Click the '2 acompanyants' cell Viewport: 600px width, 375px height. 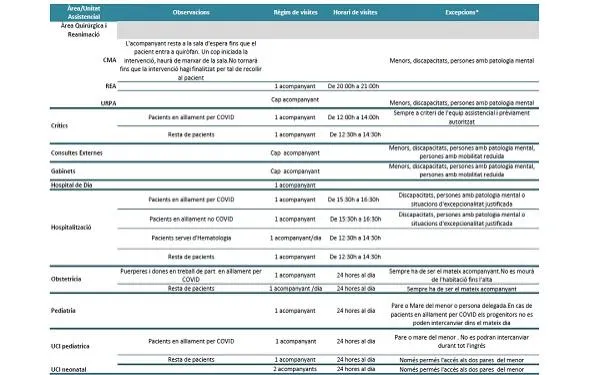(x=295, y=369)
